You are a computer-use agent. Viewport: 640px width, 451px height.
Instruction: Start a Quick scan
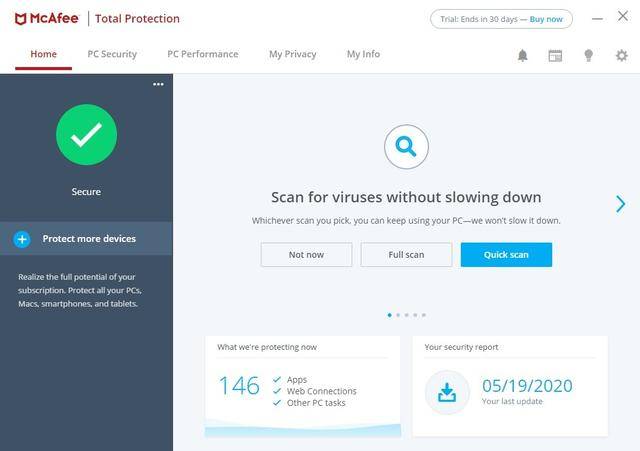pos(506,255)
